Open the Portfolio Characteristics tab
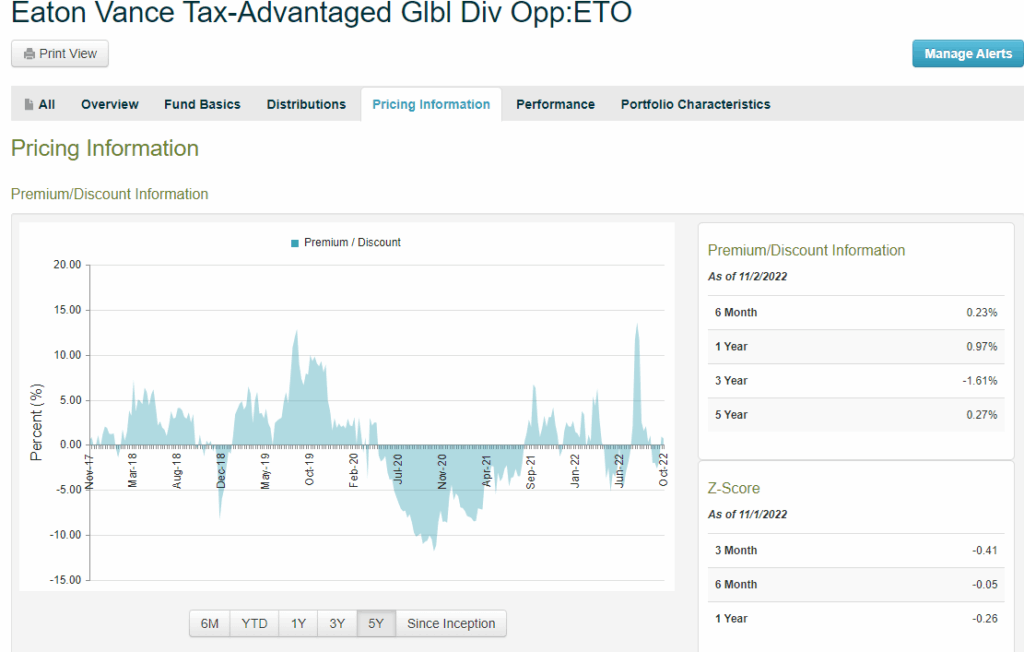 pyautogui.click(x=696, y=105)
